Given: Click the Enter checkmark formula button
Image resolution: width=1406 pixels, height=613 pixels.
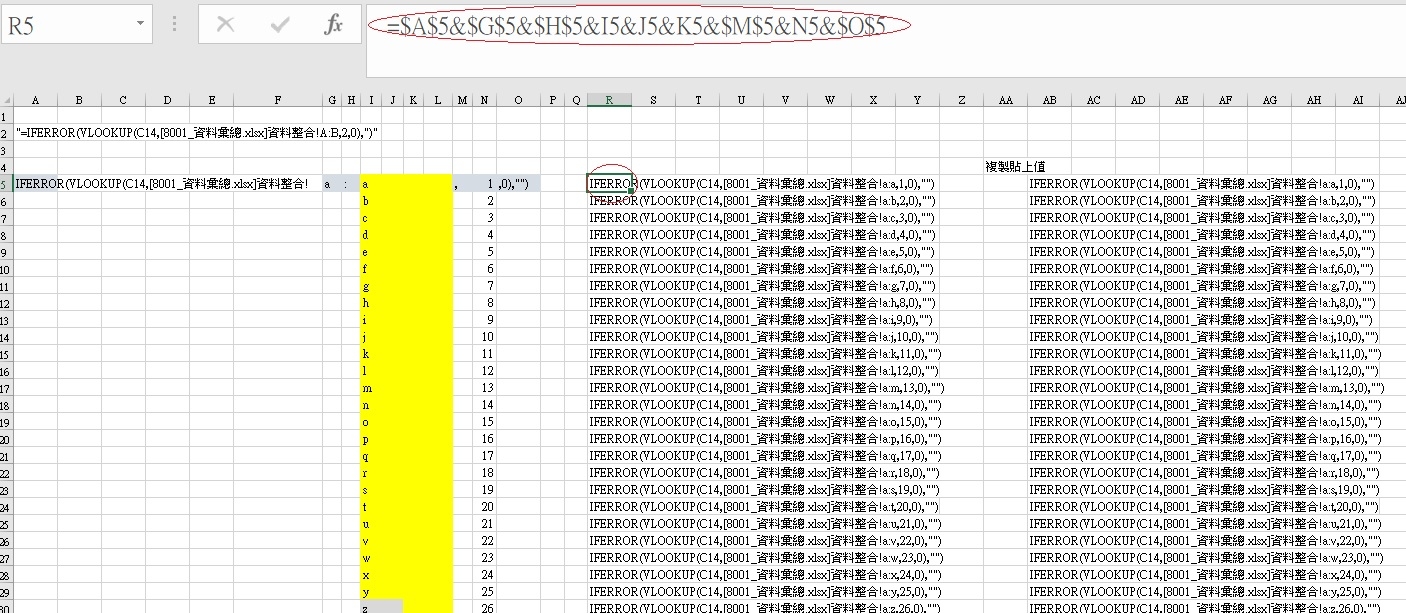Looking at the screenshot, I should pyautogui.click(x=280, y=25).
